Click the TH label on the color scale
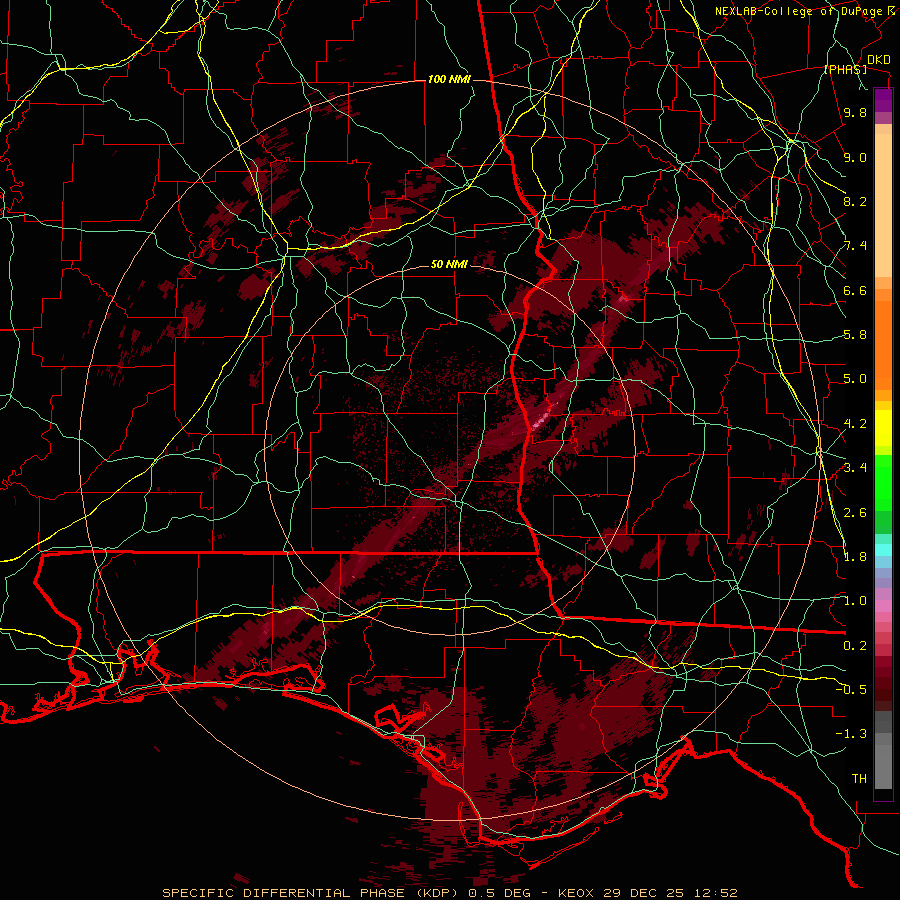This screenshot has height=900, width=900. point(859,779)
